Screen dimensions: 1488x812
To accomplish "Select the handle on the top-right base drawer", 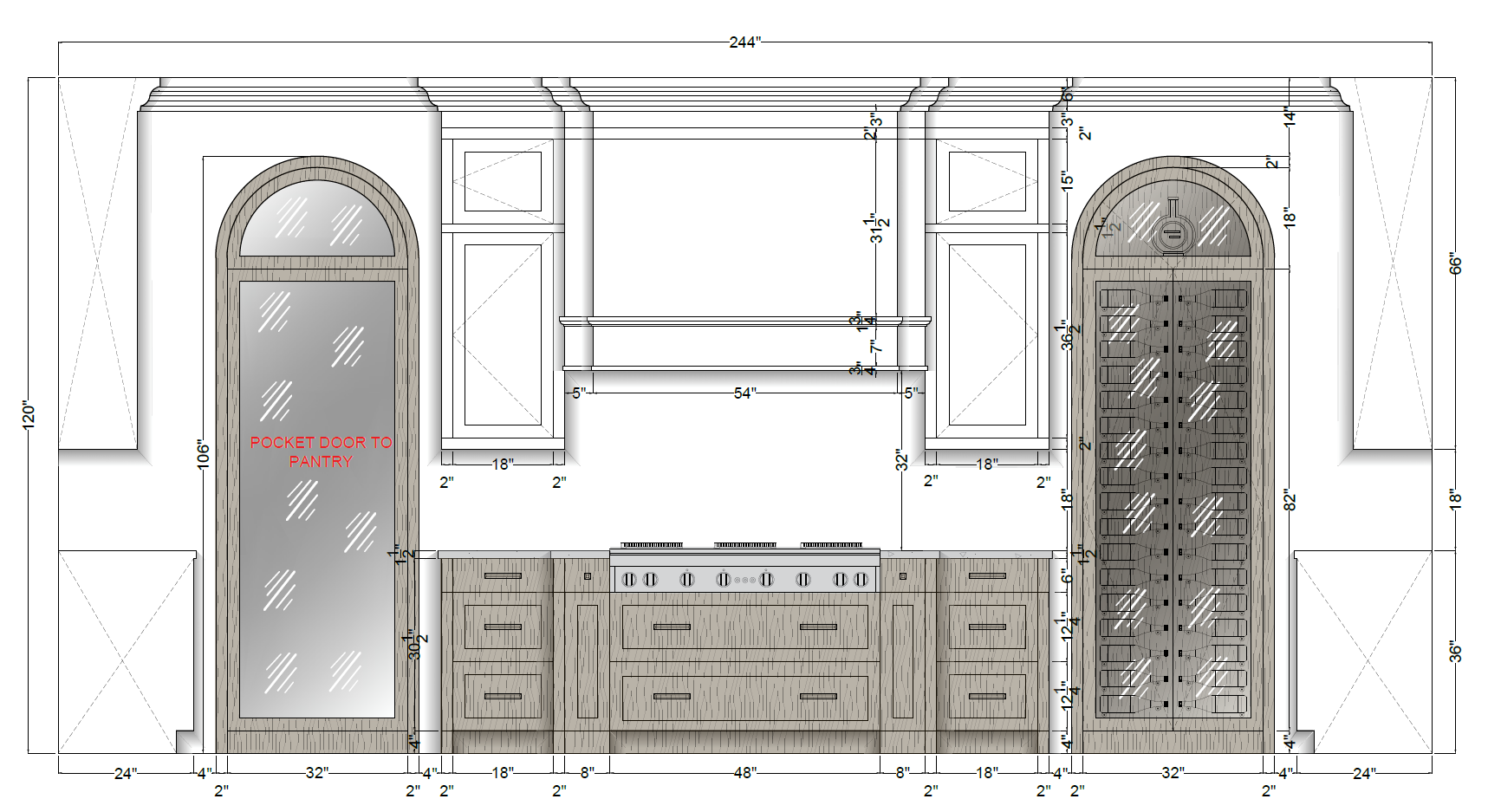I will tap(987, 576).
